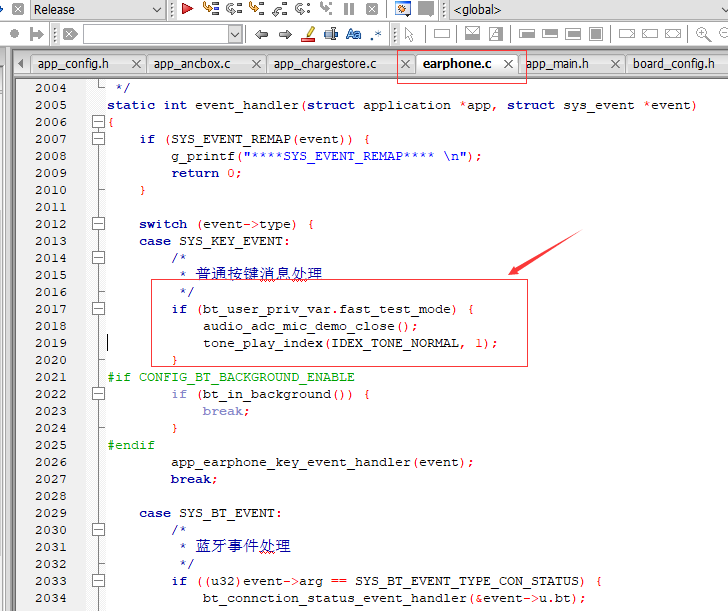Screen dimensions: 728x611
Task: Jump forward with right arrow icon
Action: (x=285, y=34)
